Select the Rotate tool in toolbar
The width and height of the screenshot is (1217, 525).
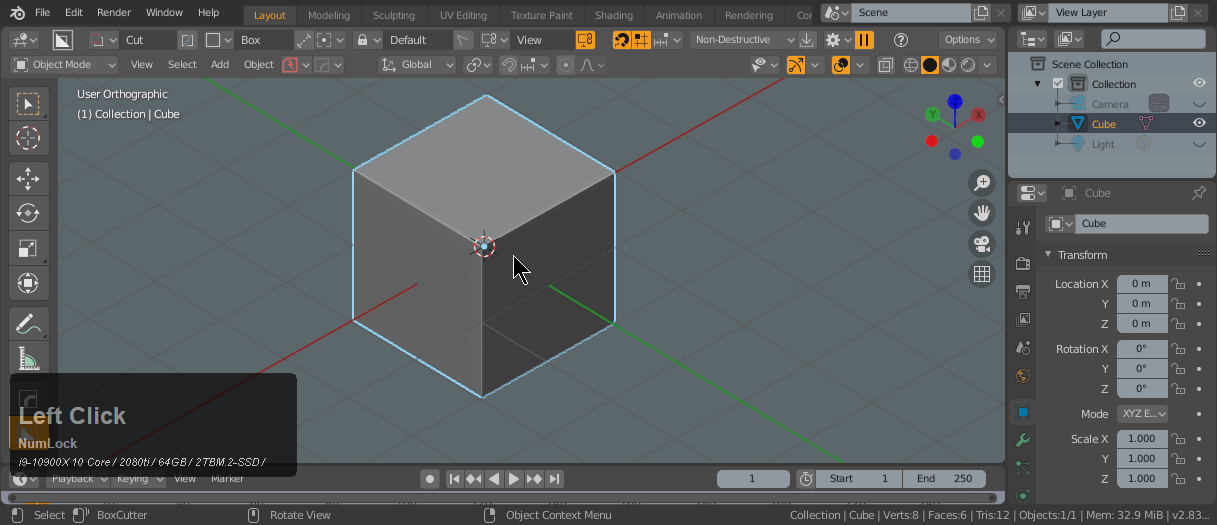(28, 213)
